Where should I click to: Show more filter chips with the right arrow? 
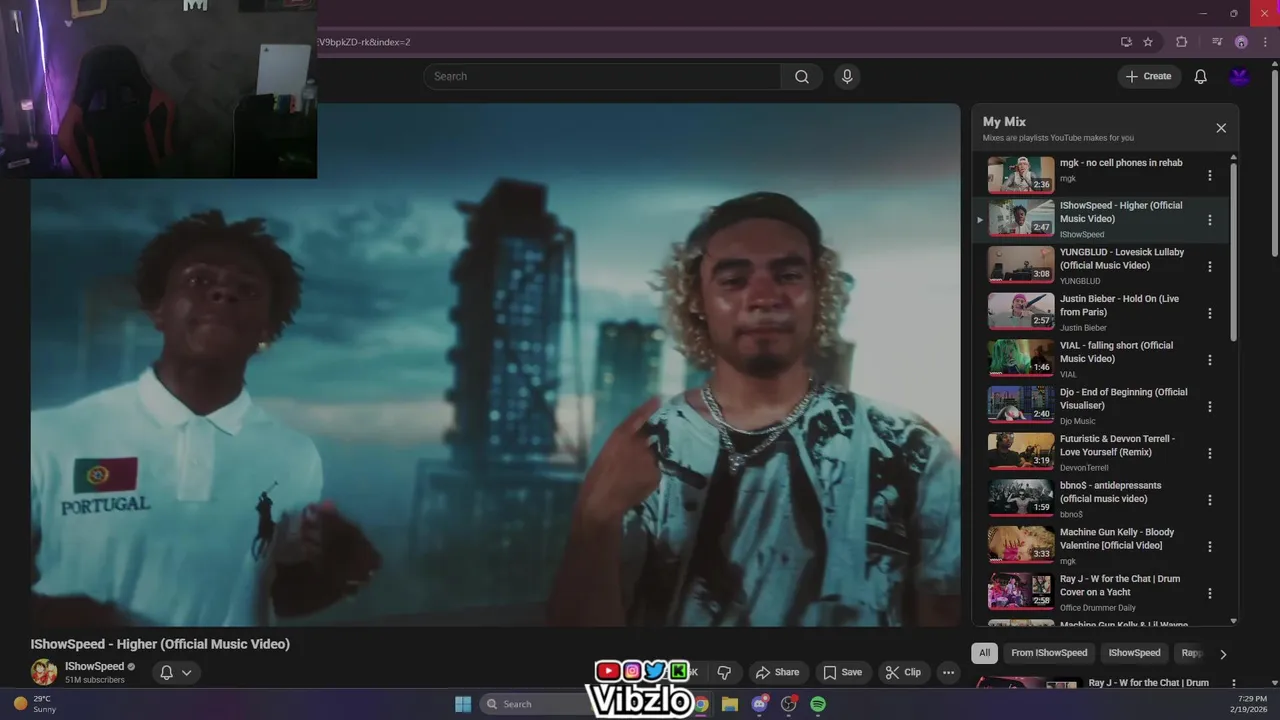1222,654
